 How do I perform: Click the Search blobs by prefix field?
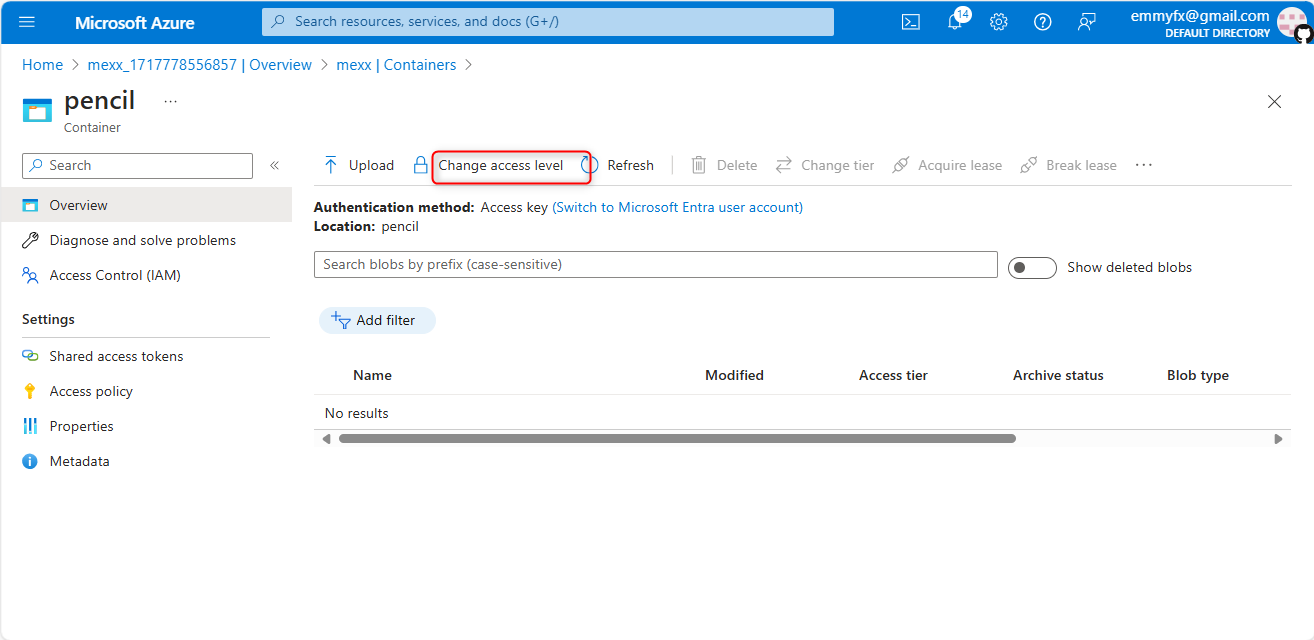[655, 264]
